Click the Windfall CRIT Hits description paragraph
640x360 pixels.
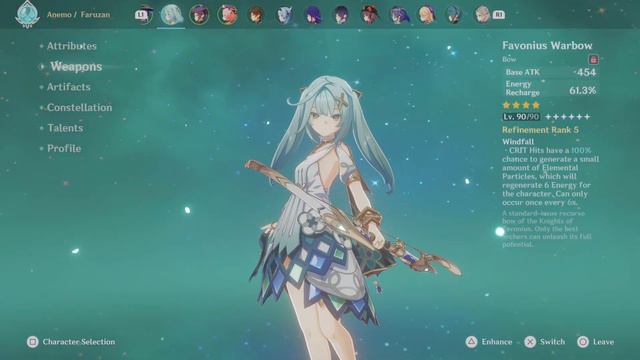551,176
